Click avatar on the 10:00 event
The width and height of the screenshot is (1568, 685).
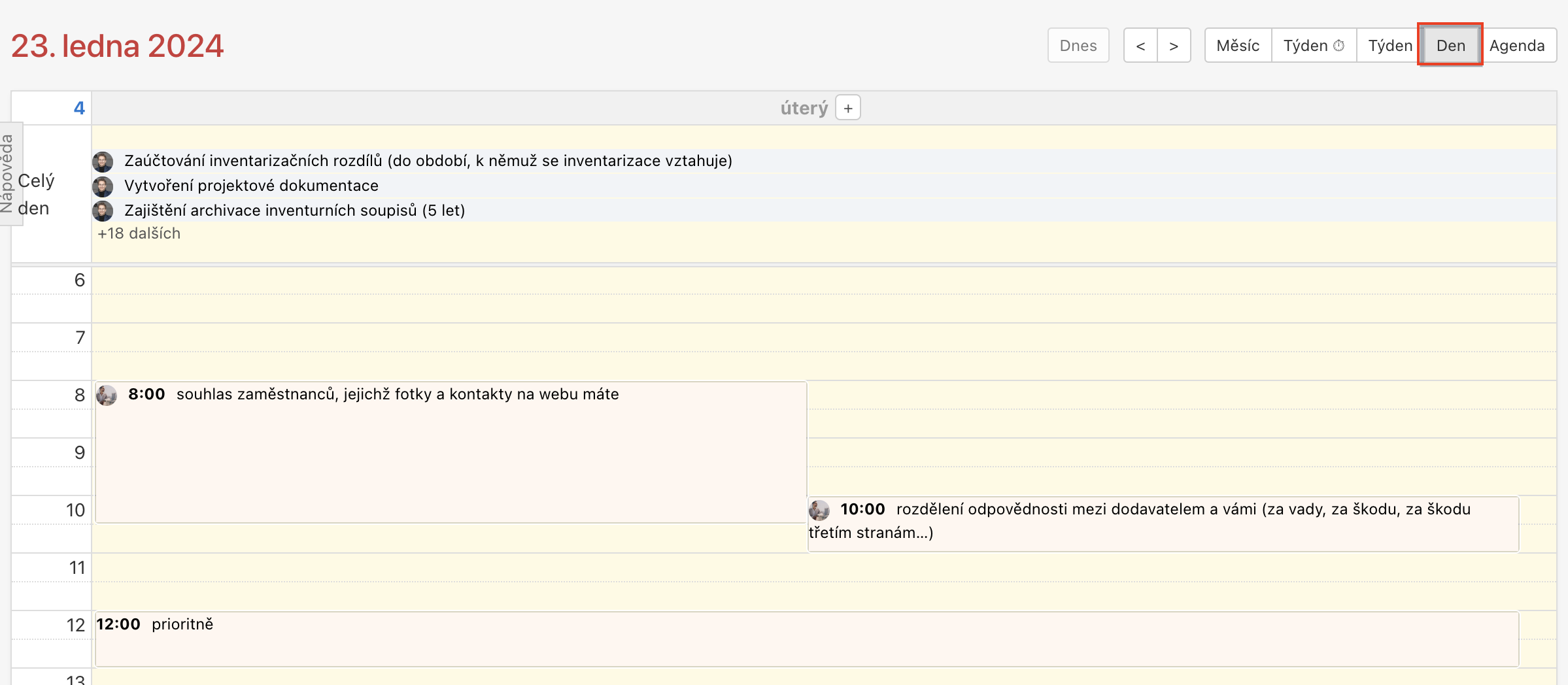coord(819,510)
